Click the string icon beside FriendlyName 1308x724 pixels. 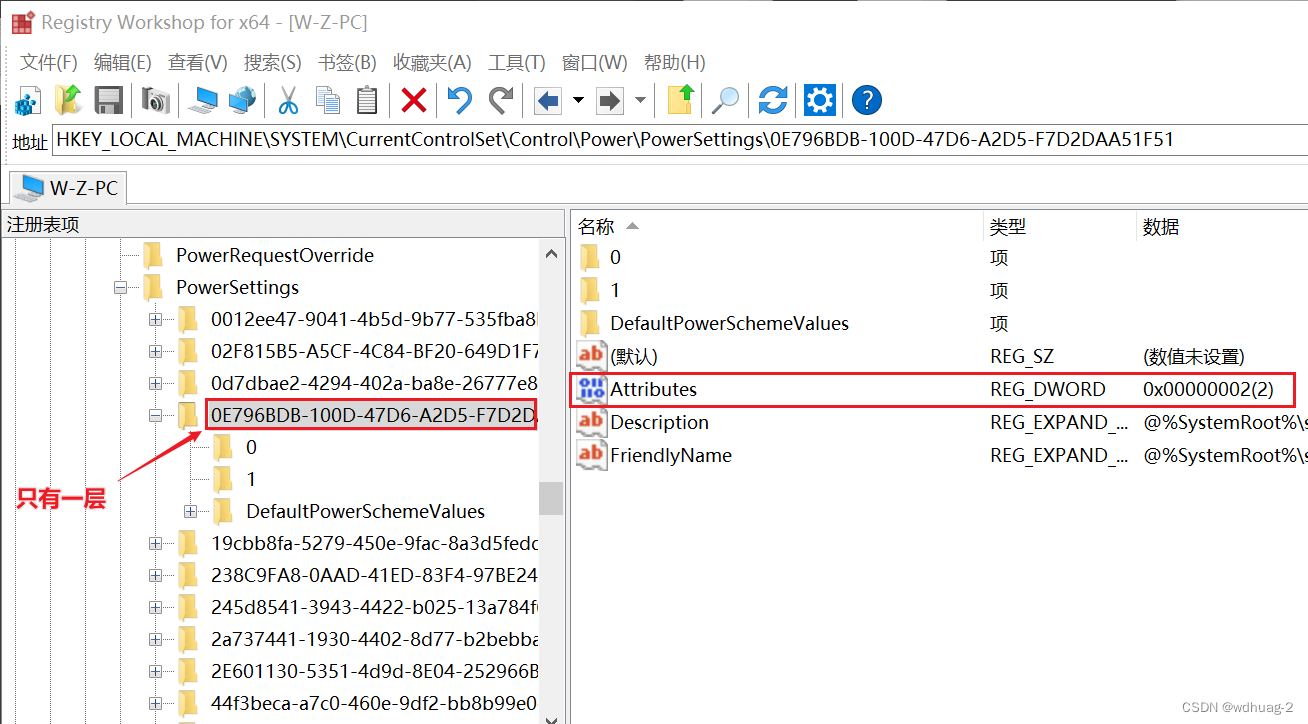pos(592,455)
